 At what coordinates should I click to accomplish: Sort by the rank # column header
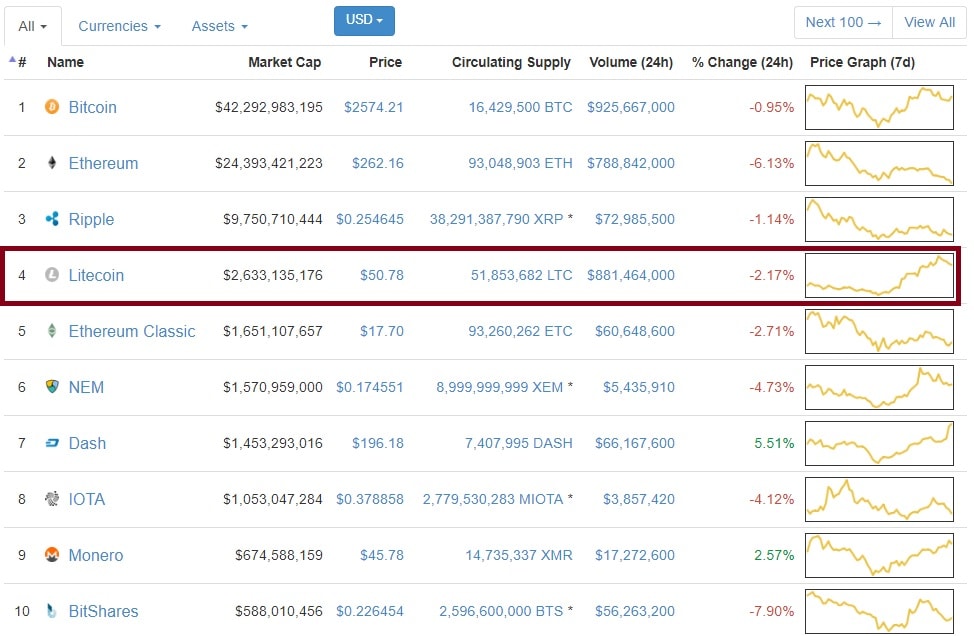click(21, 62)
